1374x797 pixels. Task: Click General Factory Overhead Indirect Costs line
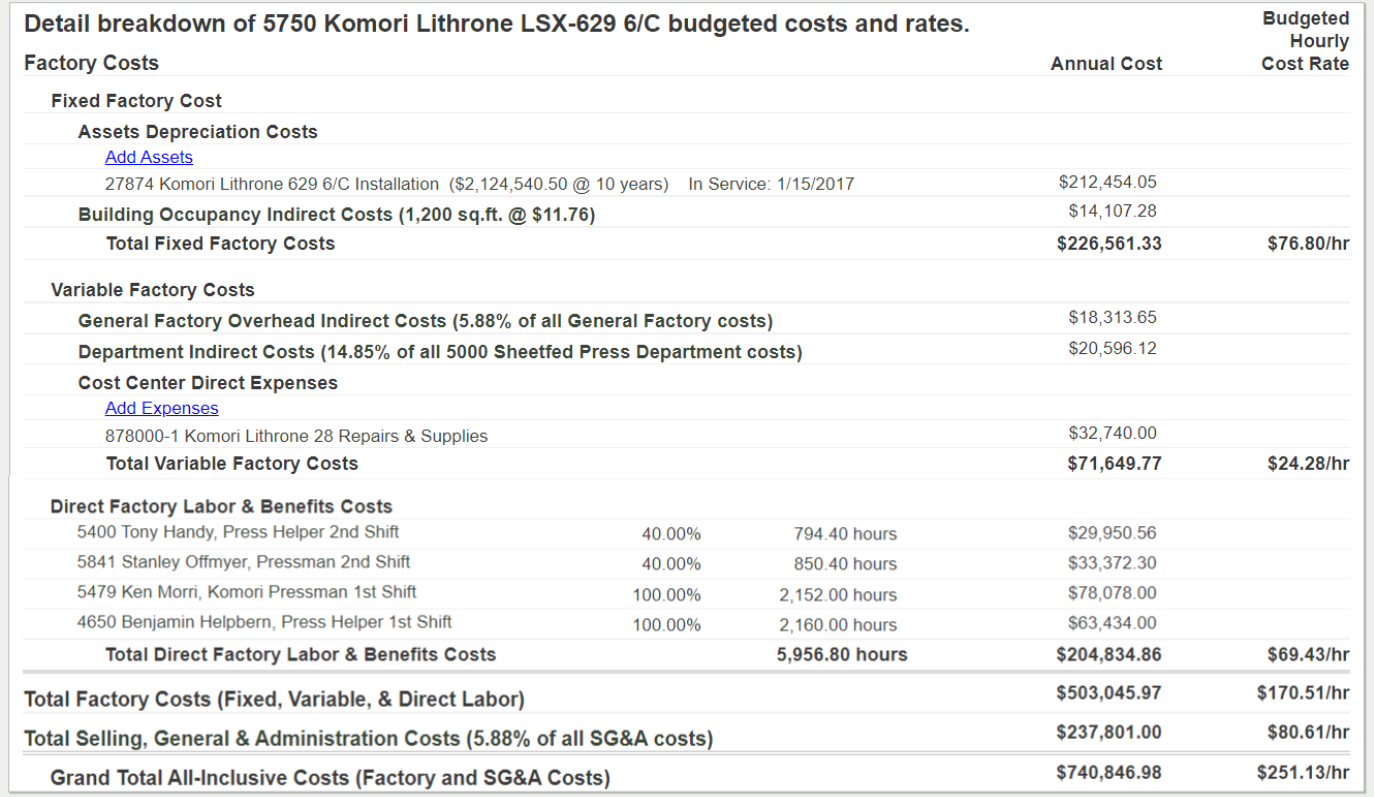click(x=426, y=321)
